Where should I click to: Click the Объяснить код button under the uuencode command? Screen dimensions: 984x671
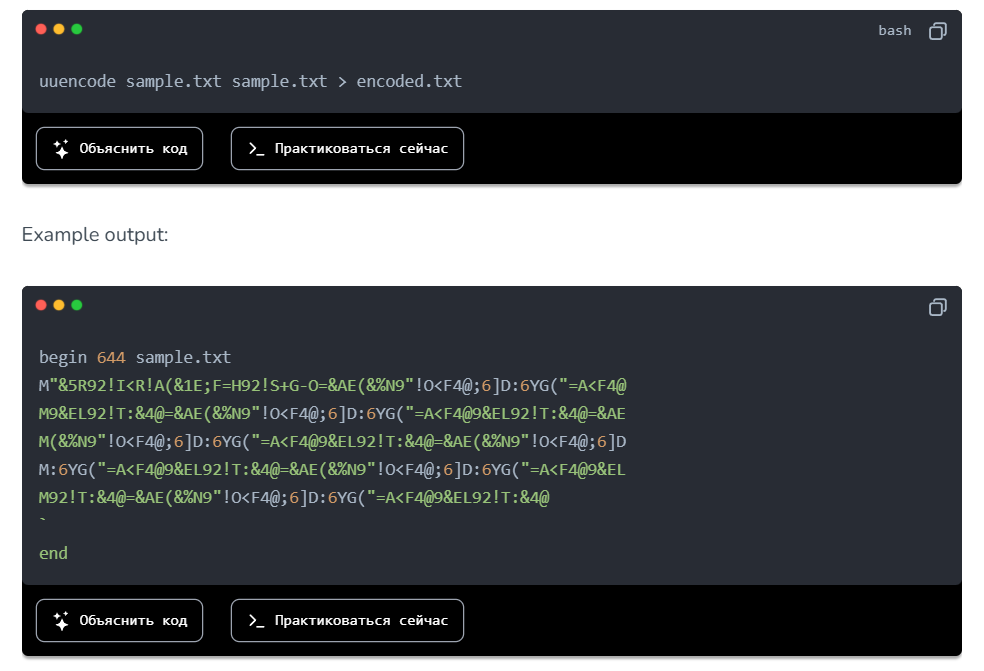pos(119,148)
